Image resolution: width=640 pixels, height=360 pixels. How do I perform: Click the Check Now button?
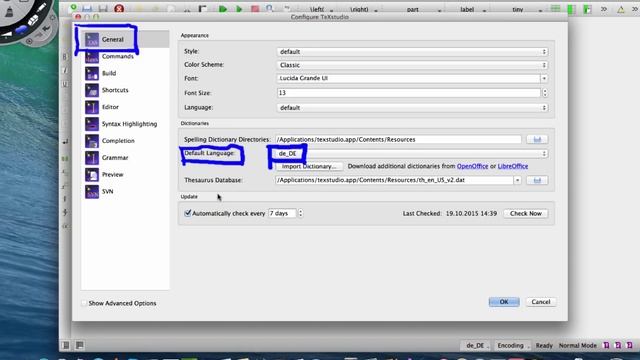coord(526,213)
